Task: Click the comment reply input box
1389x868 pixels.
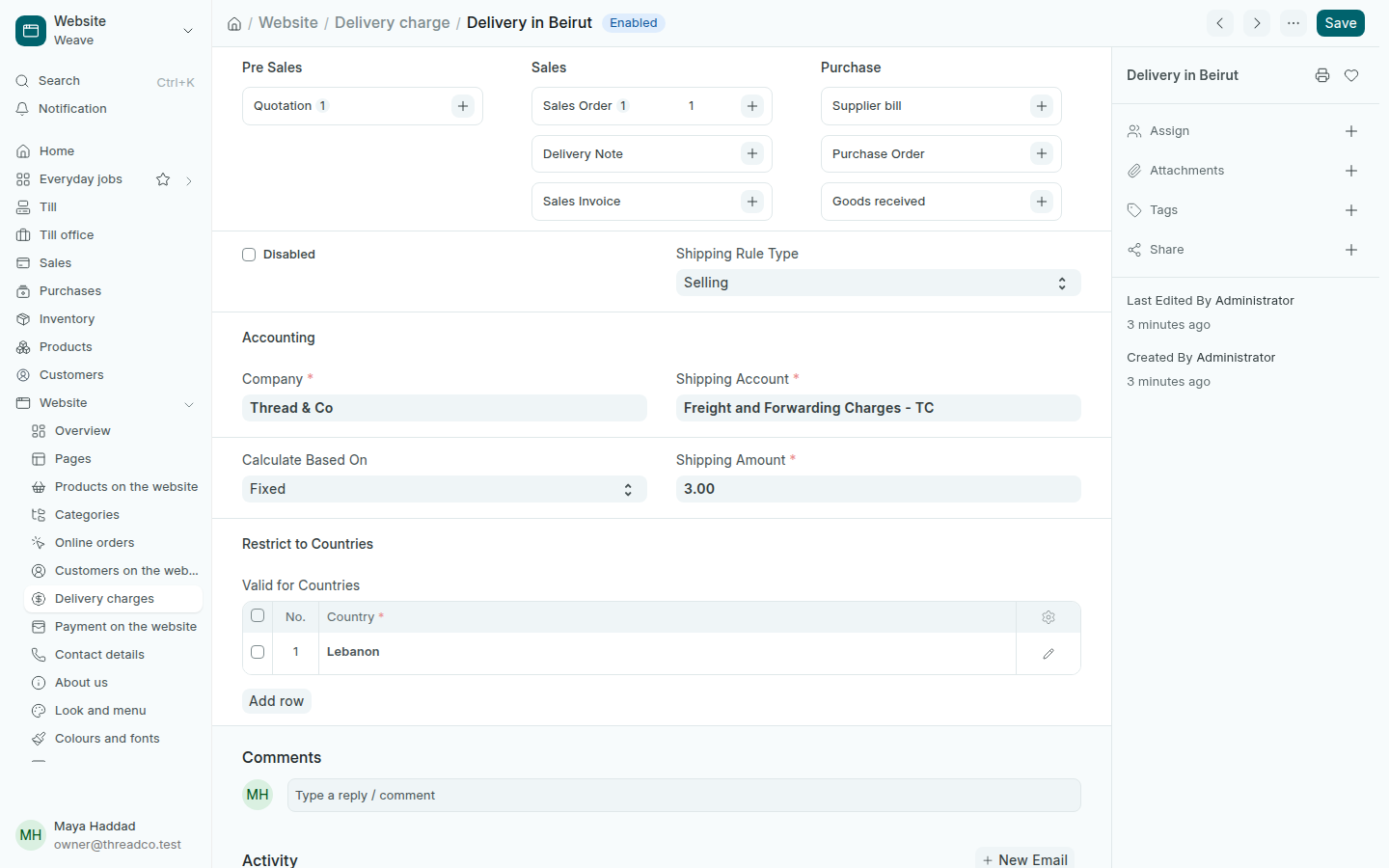Action: (684, 796)
